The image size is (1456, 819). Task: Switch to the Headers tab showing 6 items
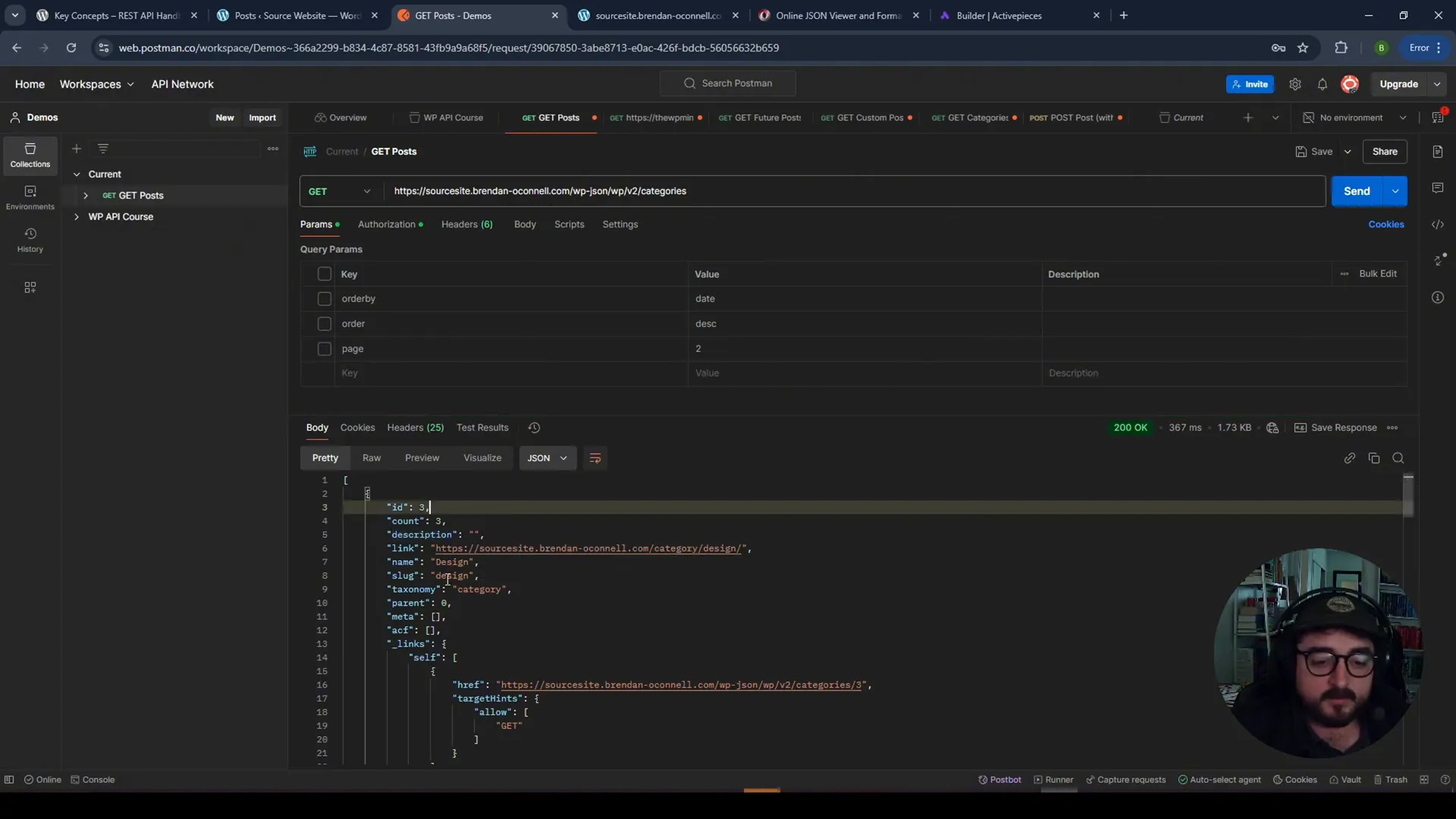(467, 223)
